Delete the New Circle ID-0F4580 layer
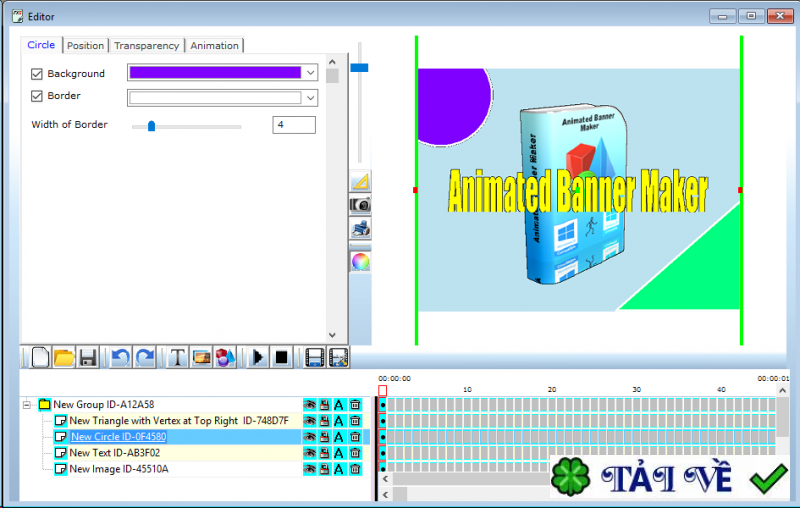 (x=355, y=437)
